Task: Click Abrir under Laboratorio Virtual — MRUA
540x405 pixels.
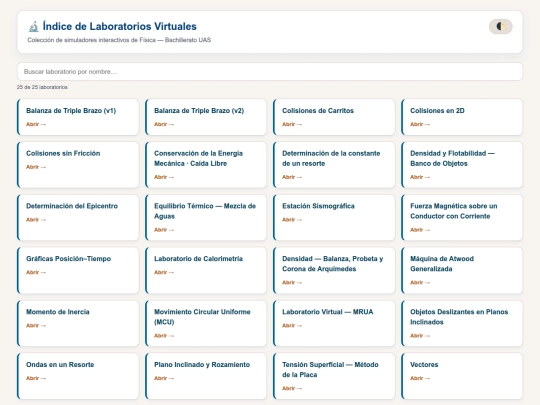Action: [292, 325]
